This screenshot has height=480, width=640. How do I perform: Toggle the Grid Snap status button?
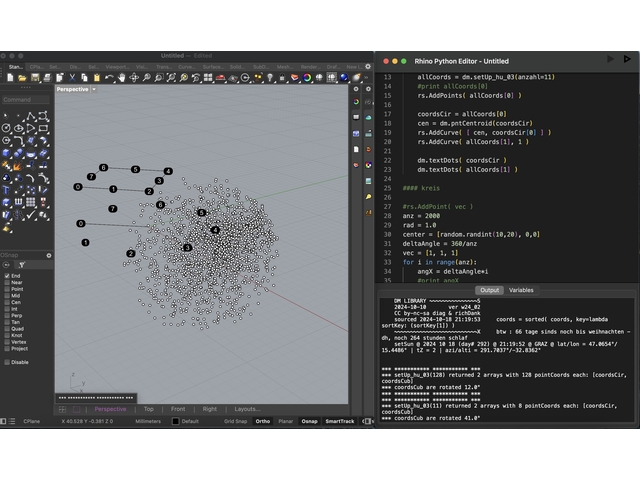[x=236, y=421]
